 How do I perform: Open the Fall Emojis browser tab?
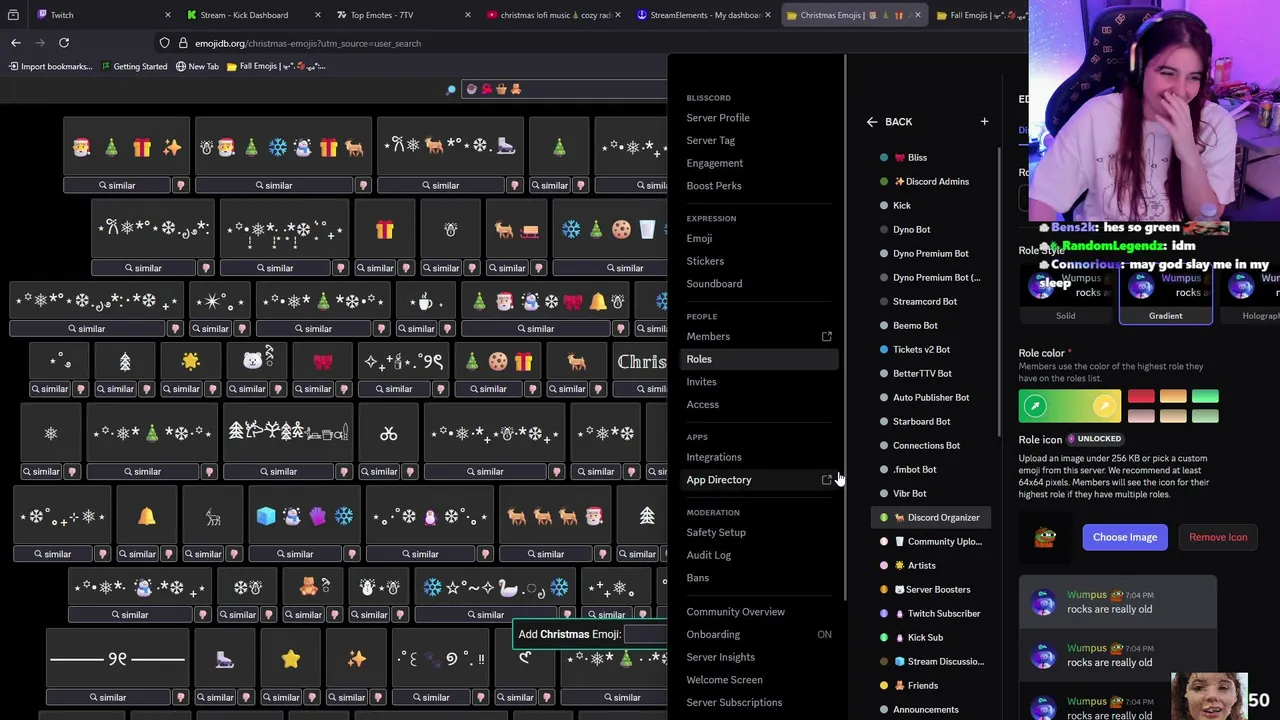pos(980,15)
